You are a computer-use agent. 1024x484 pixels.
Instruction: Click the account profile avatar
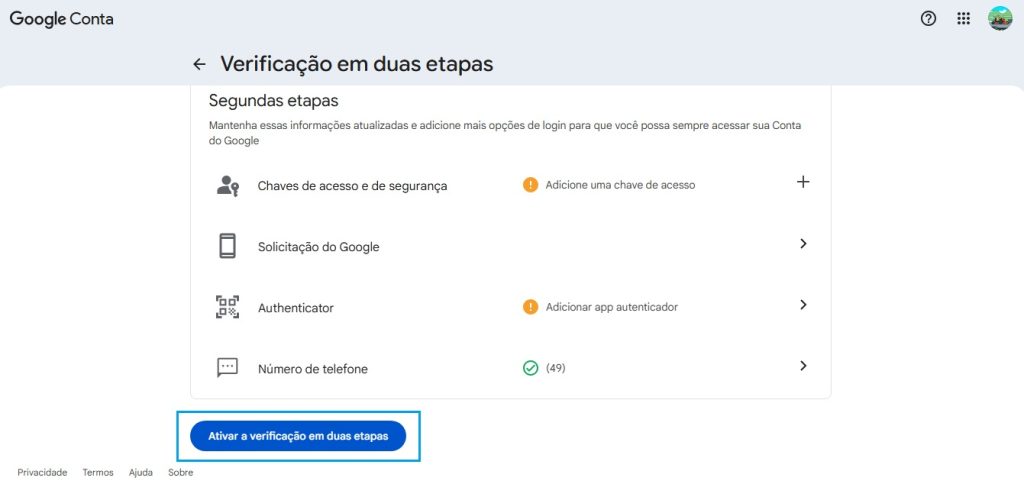tap(1000, 18)
